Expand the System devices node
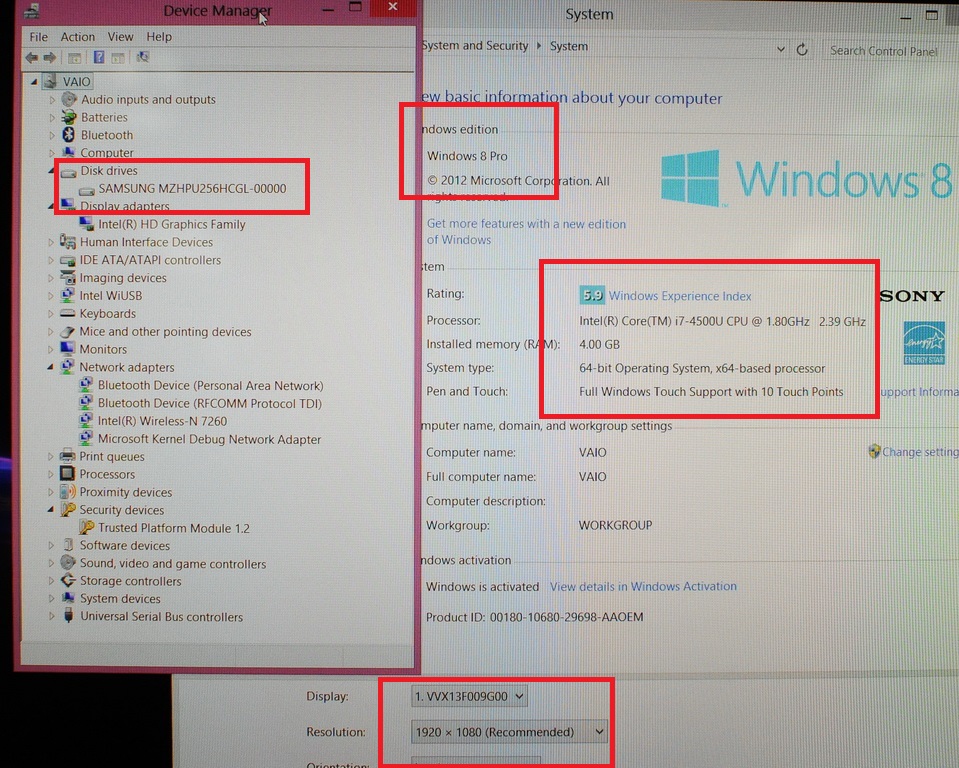 51,599
